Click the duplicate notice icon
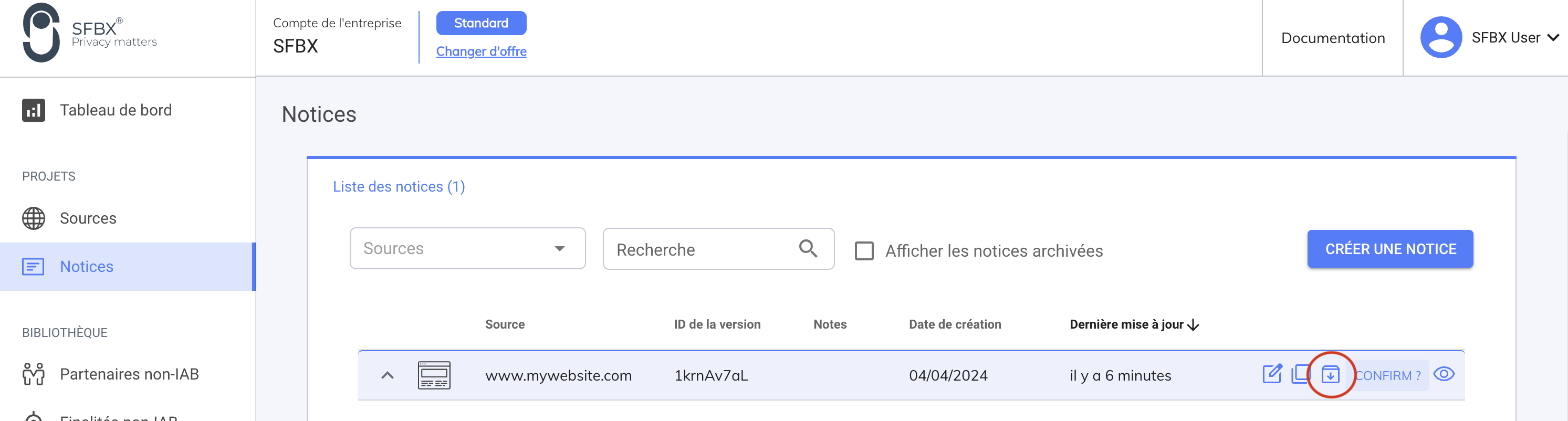 coord(1301,374)
